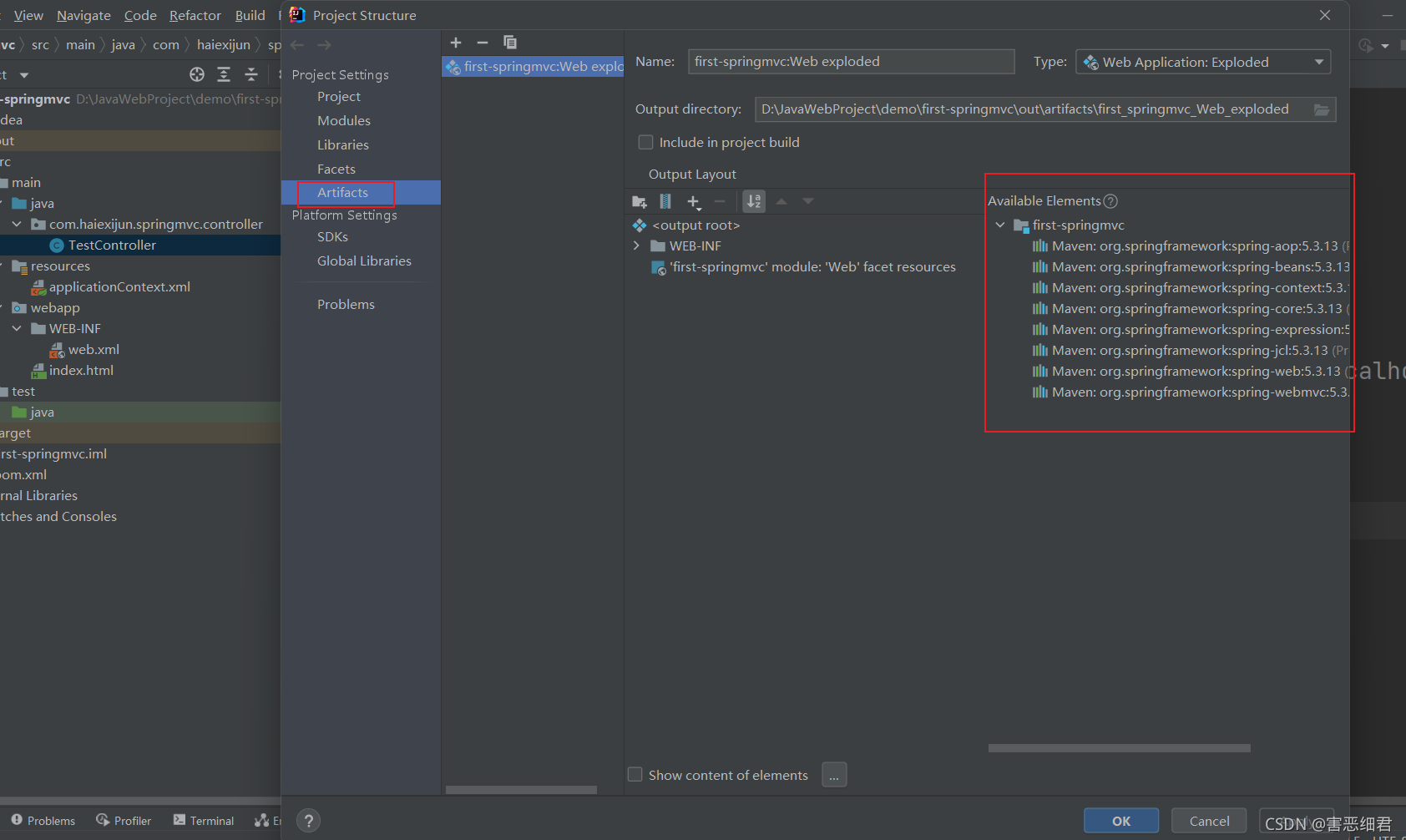This screenshot has height=840, width=1406.
Task: Move selected layout element down
Action: tap(808, 201)
